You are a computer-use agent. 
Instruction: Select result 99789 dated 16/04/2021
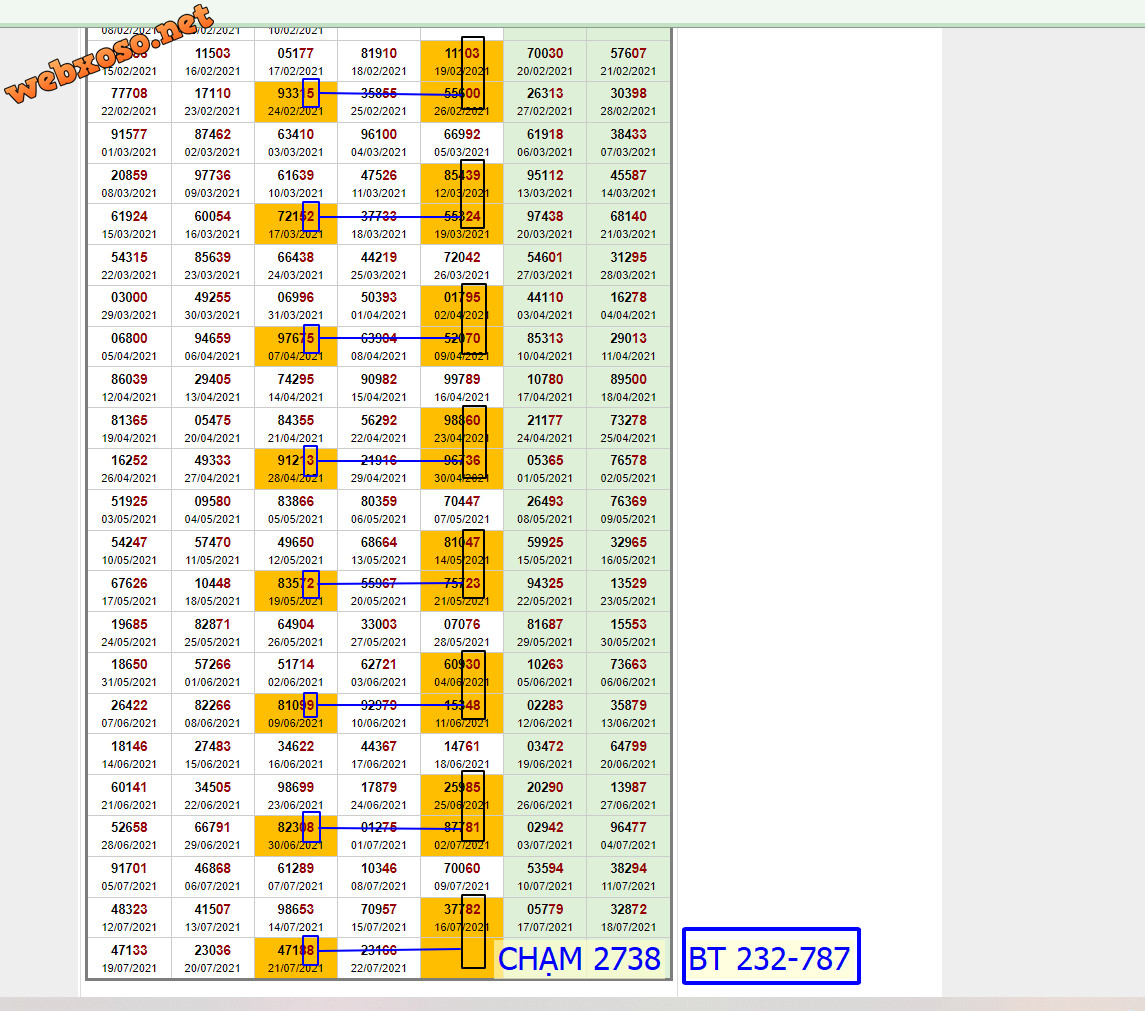pyautogui.click(x=461, y=387)
